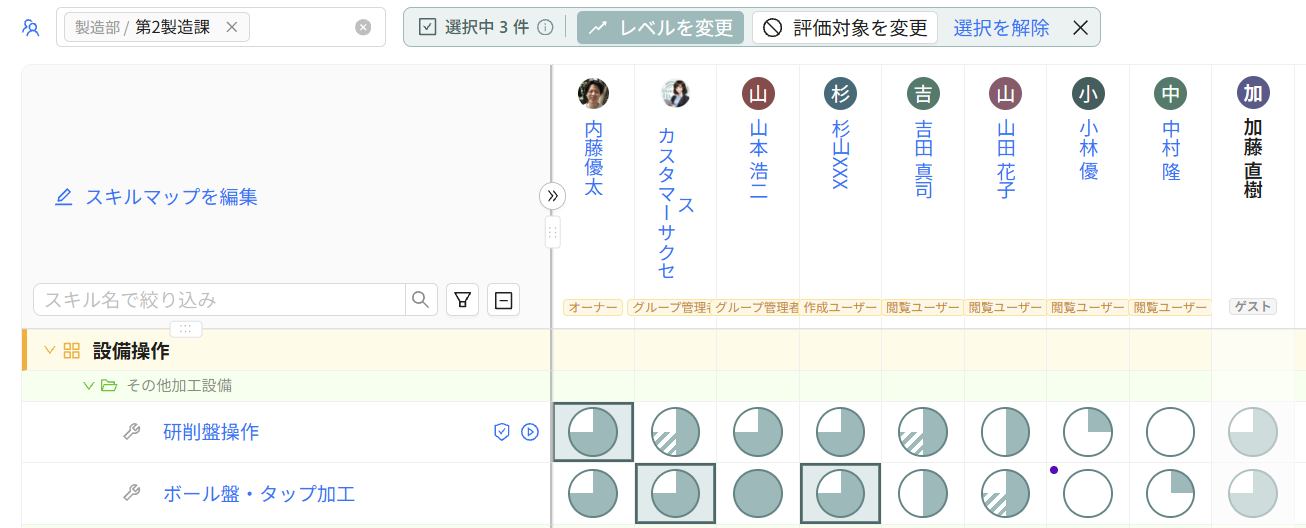Viewport: 1306px width, 528px height.
Task: Open the 吉田真司 name link
Action: 923,160
